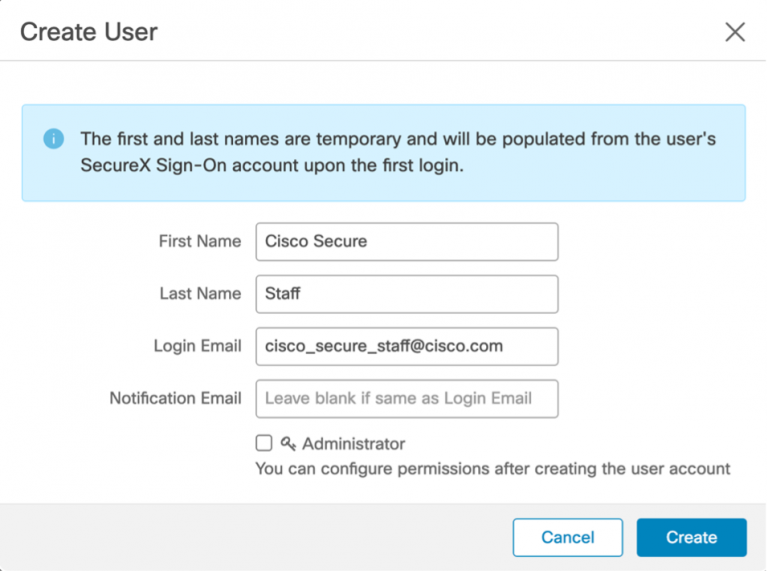
Task: Click the SecureX Sign-On account text line
Action: click(x=272, y=166)
